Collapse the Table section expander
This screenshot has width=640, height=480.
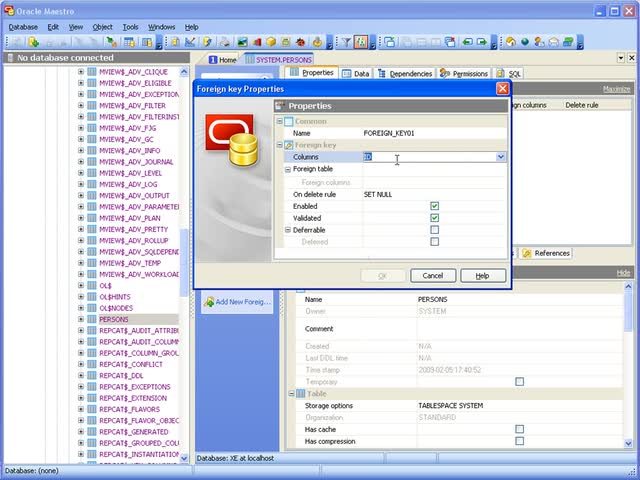(291, 394)
